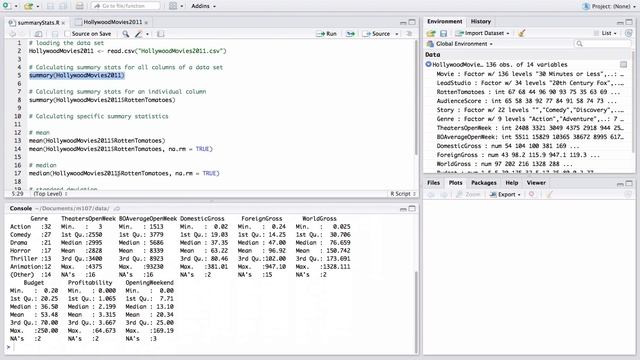Click the read.csv line 2
The image size is (640, 360).
click(x=127, y=51)
